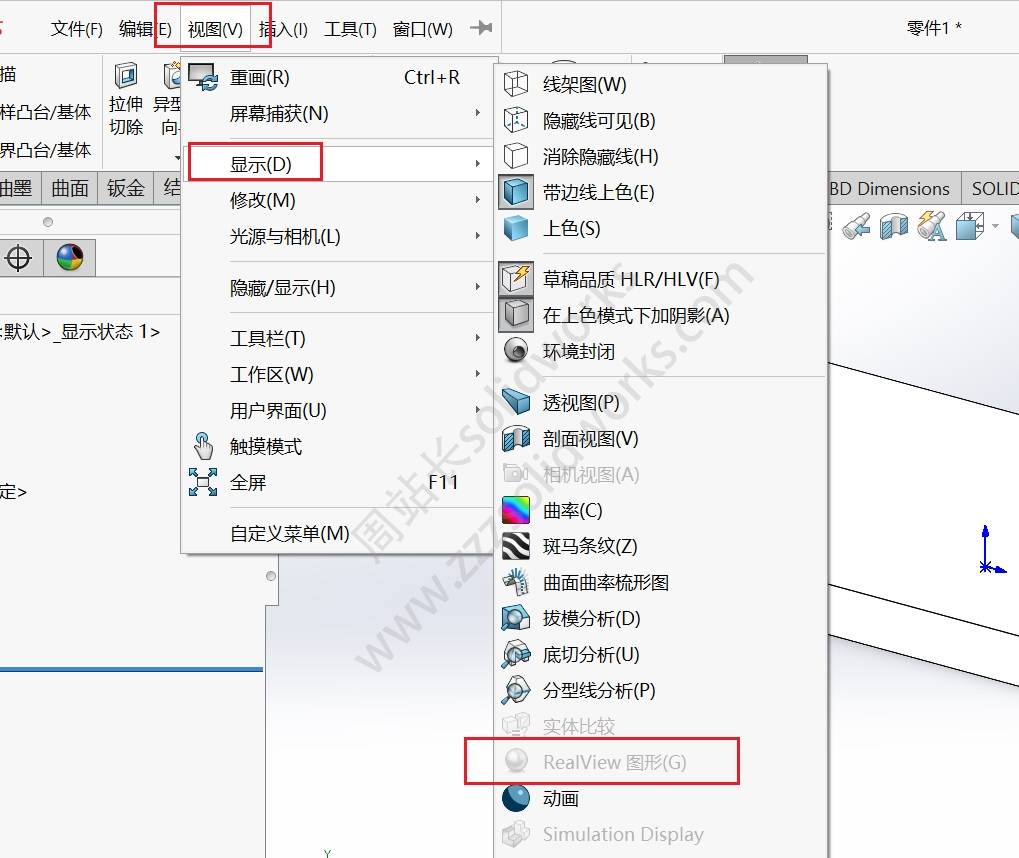Expand Lights and Cameras (光源与相机) submenu
Image resolution: width=1019 pixels, height=858 pixels.
coord(338,236)
